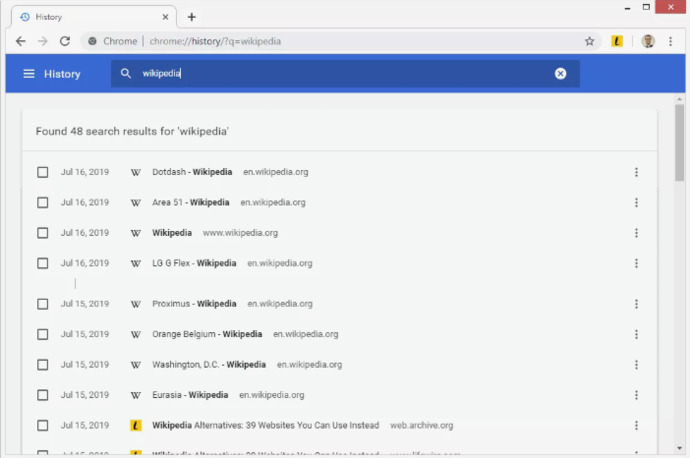Viewport: 690px width, 458px height.
Task: Open the user profile avatar
Action: pyautogui.click(x=648, y=41)
